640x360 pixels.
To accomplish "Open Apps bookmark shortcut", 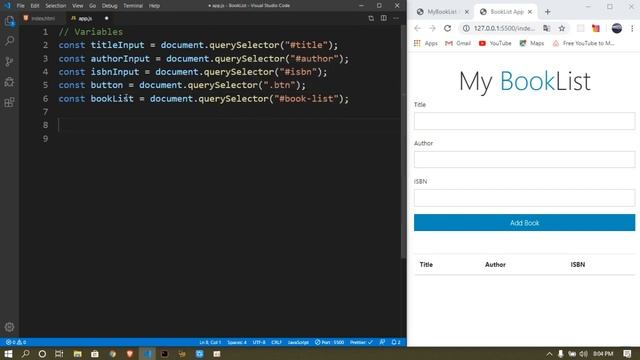I will (x=426, y=43).
